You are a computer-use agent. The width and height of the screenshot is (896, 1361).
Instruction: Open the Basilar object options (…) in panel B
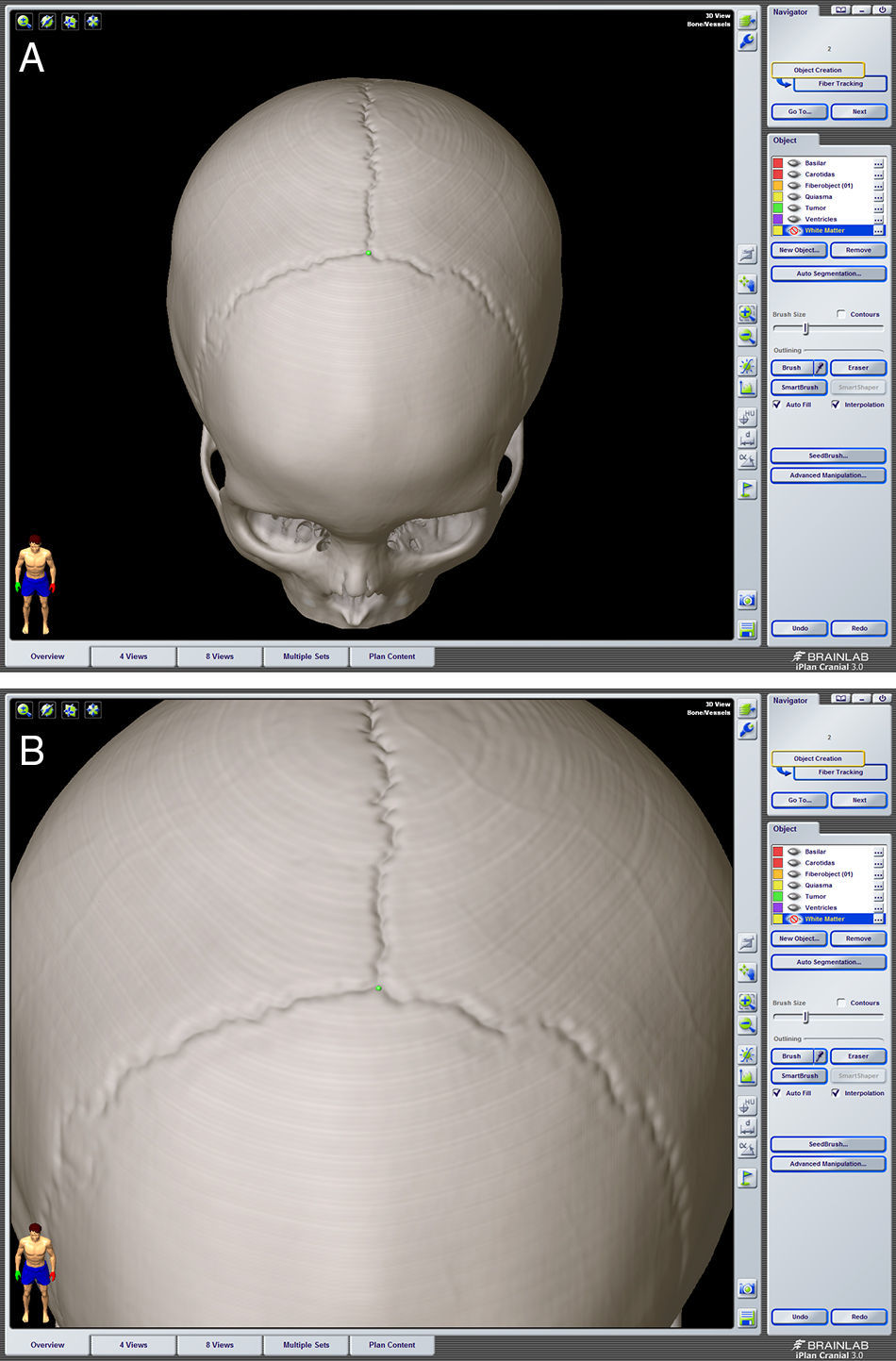(878, 852)
